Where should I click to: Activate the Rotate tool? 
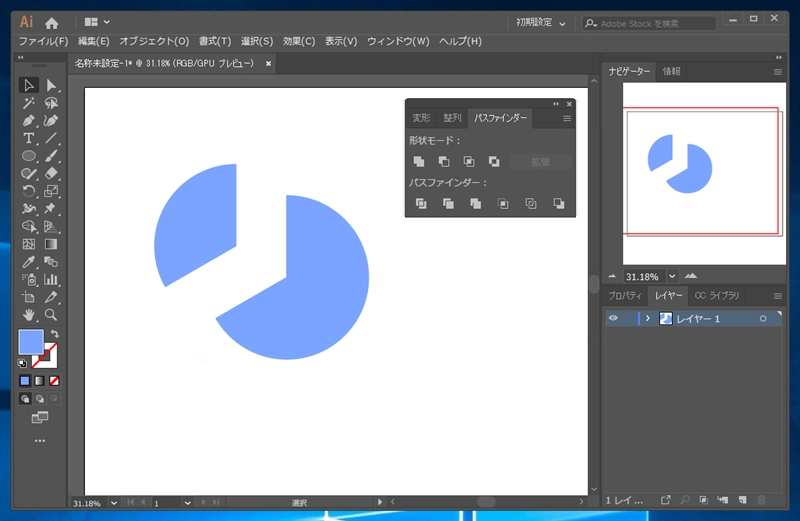(x=29, y=191)
